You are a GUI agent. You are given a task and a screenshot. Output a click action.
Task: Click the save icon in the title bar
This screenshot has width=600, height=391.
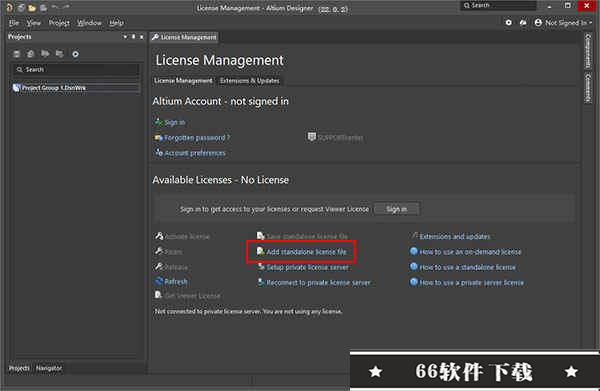point(21,8)
